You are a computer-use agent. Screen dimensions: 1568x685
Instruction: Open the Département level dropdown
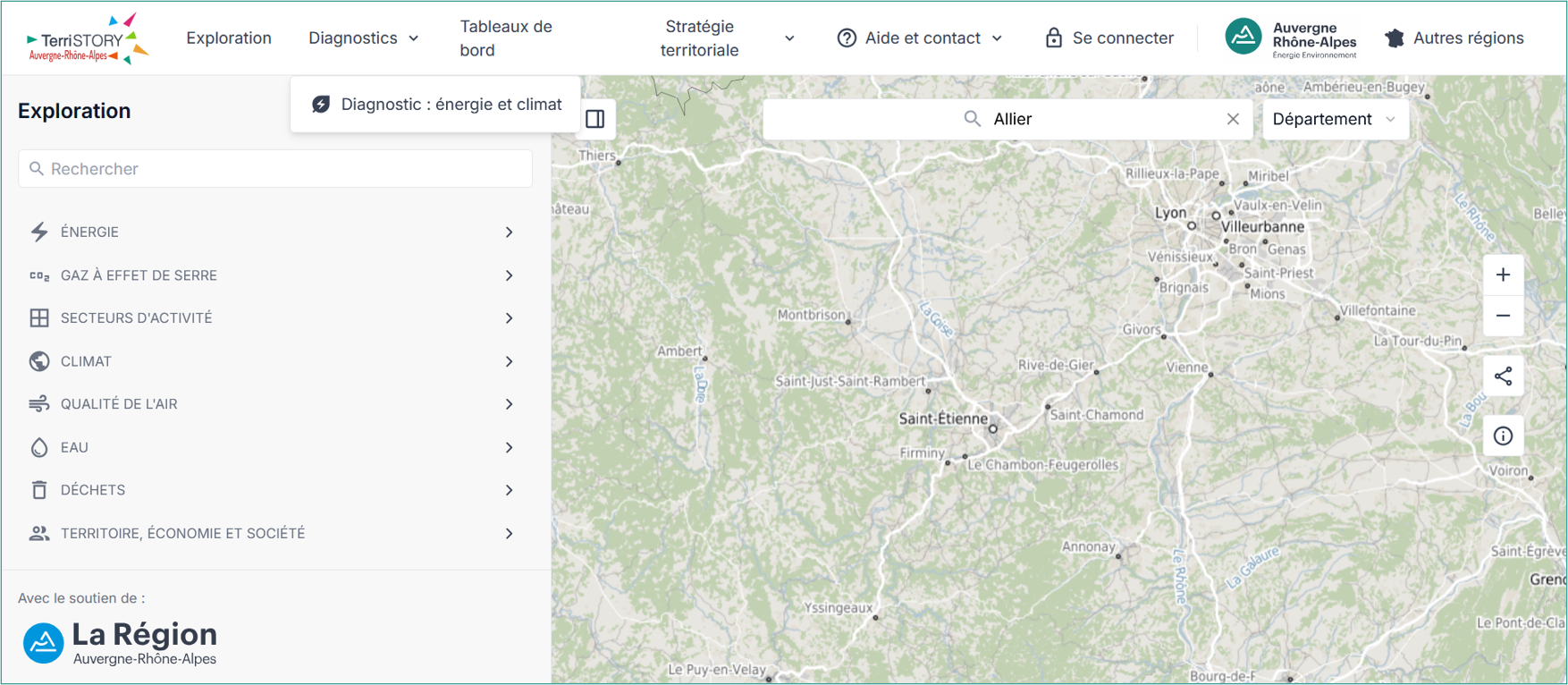1335,119
